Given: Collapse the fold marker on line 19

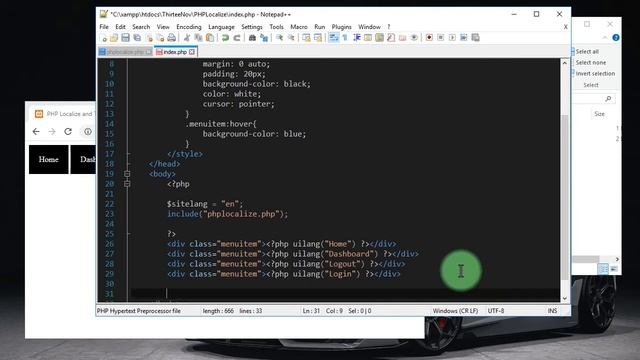Looking at the screenshot, I should pos(127,174).
